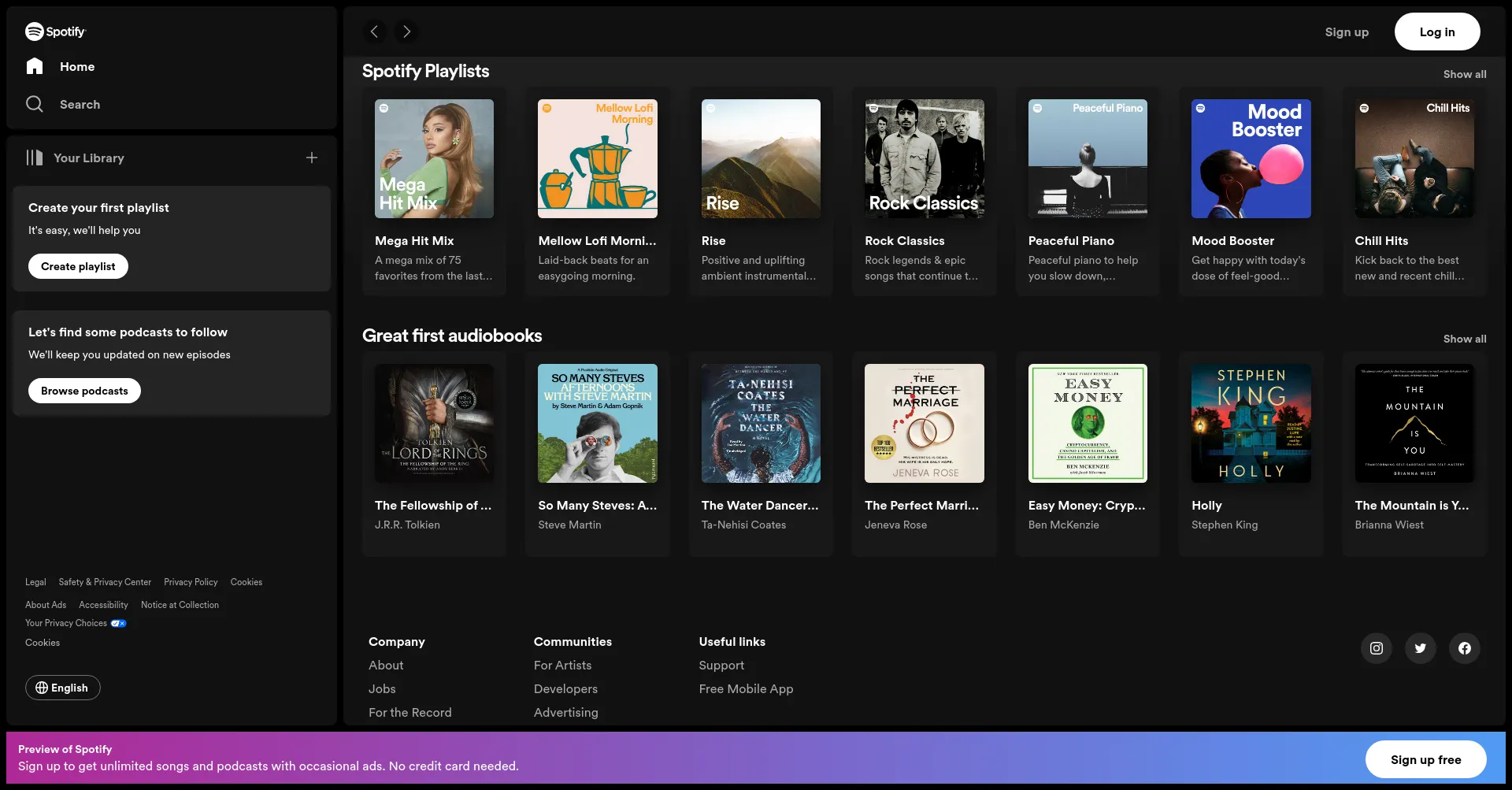Click the Sign up free button
The image size is (1512, 790).
point(1425,759)
